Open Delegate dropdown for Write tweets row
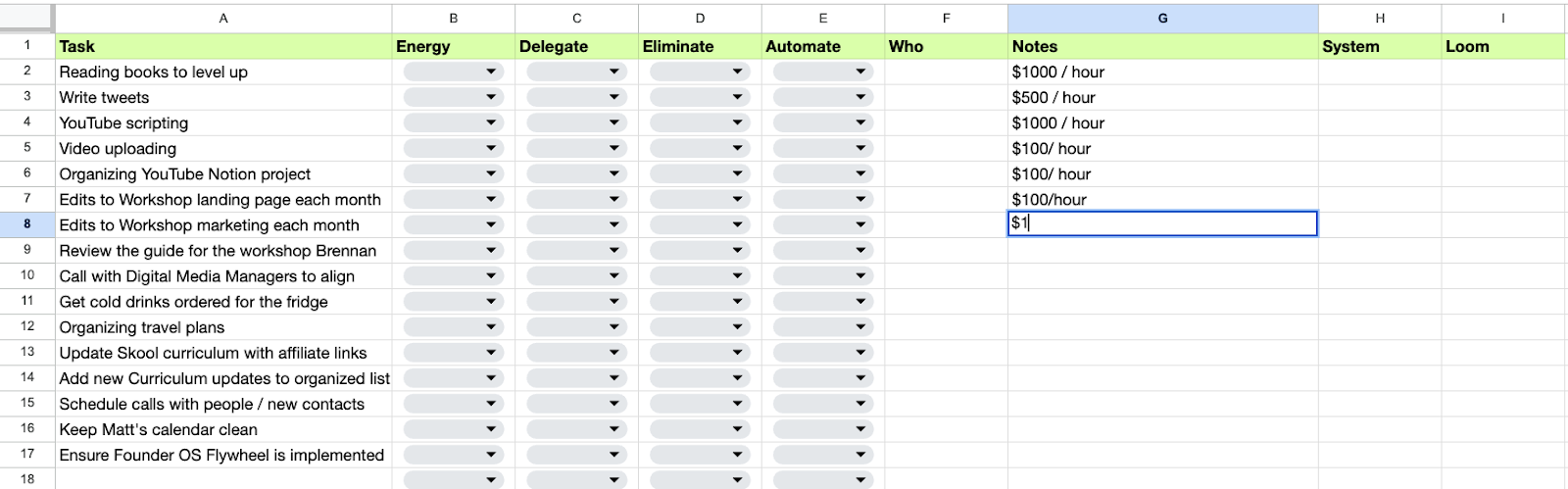Screen dimensions: 1568x489 click(x=576, y=97)
